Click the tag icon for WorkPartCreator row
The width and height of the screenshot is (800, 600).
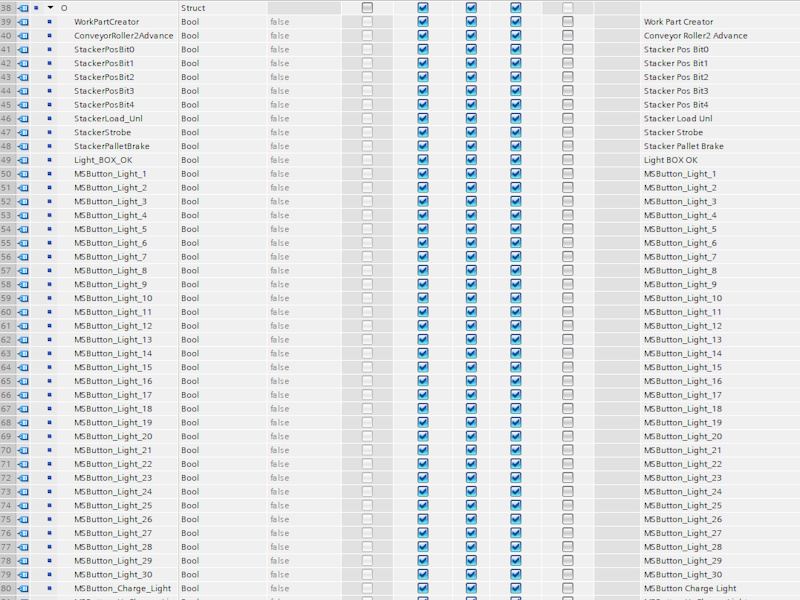tap(23, 22)
